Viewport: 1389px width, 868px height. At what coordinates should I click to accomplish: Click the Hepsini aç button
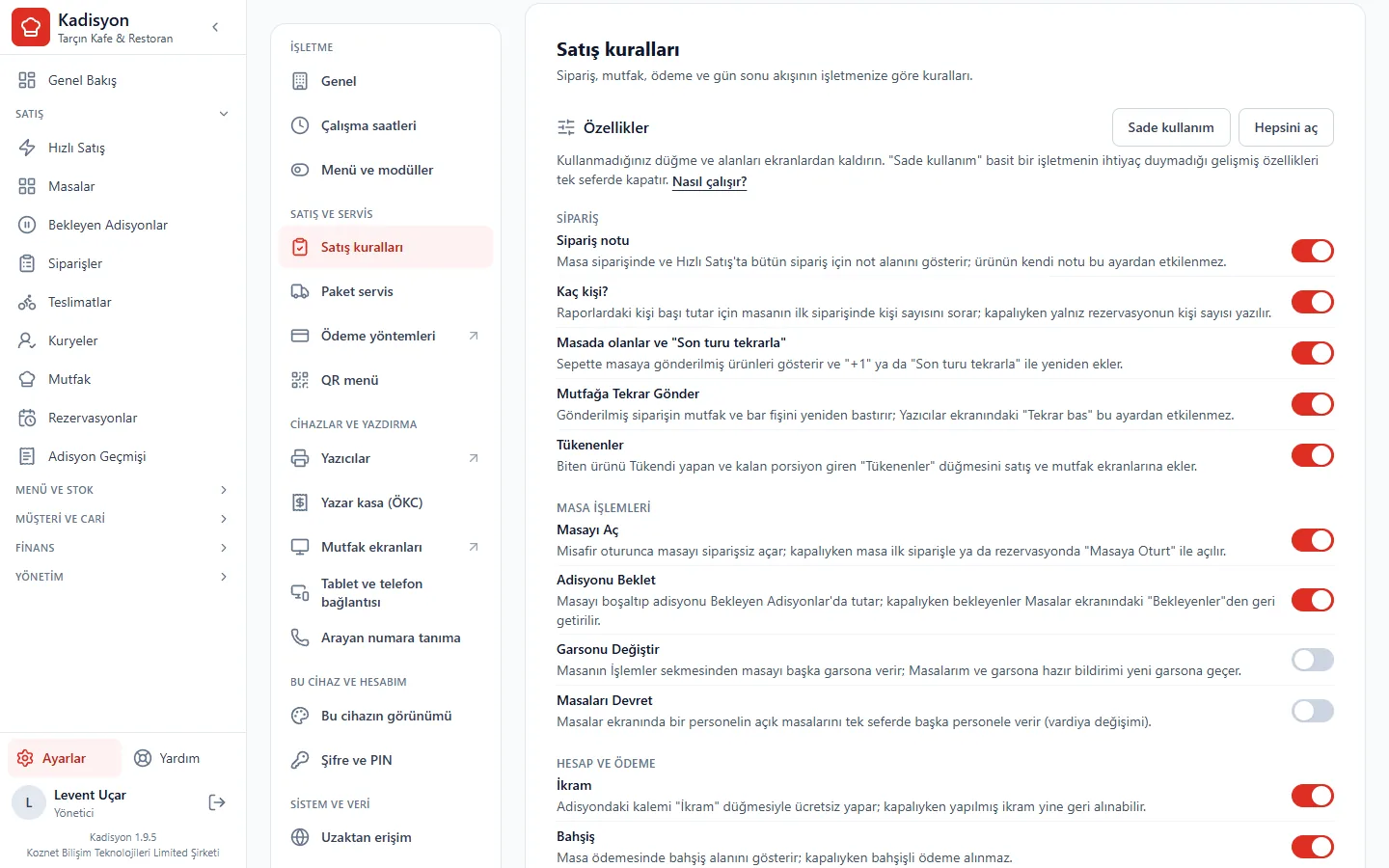pyautogui.click(x=1286, y=127)
